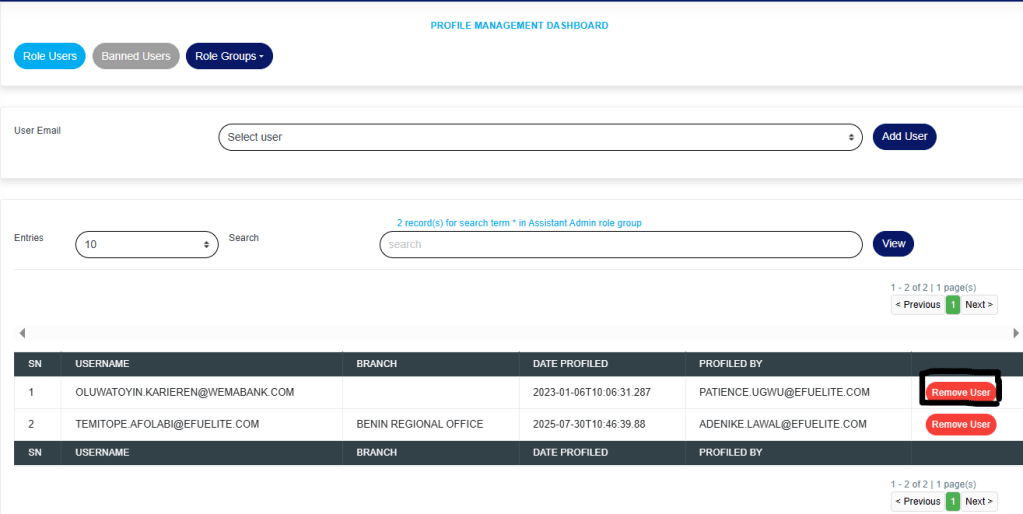Click the USERNAME column header

click(102, 364)
